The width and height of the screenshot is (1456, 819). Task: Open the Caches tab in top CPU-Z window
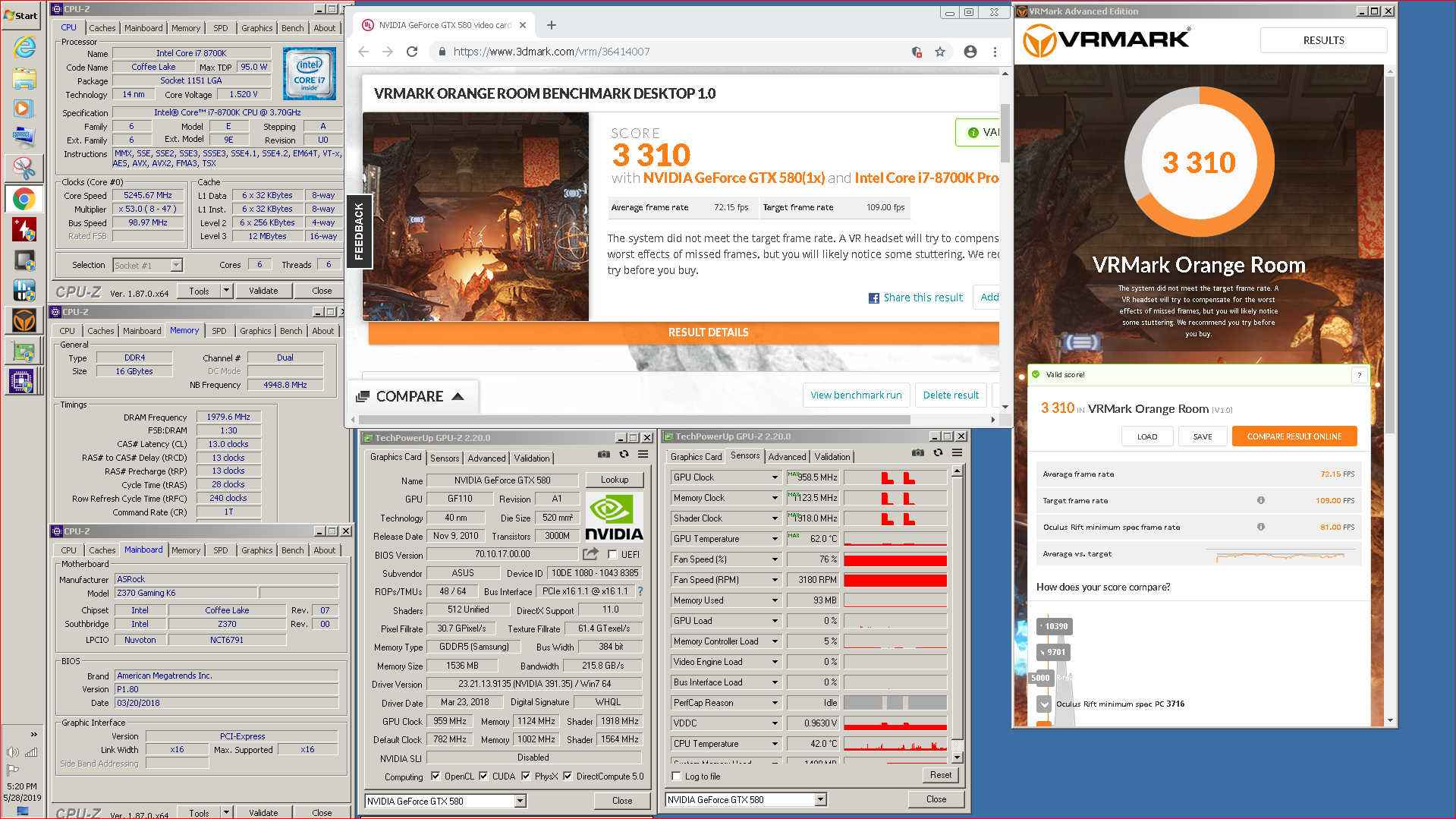[x=102, y=28]
